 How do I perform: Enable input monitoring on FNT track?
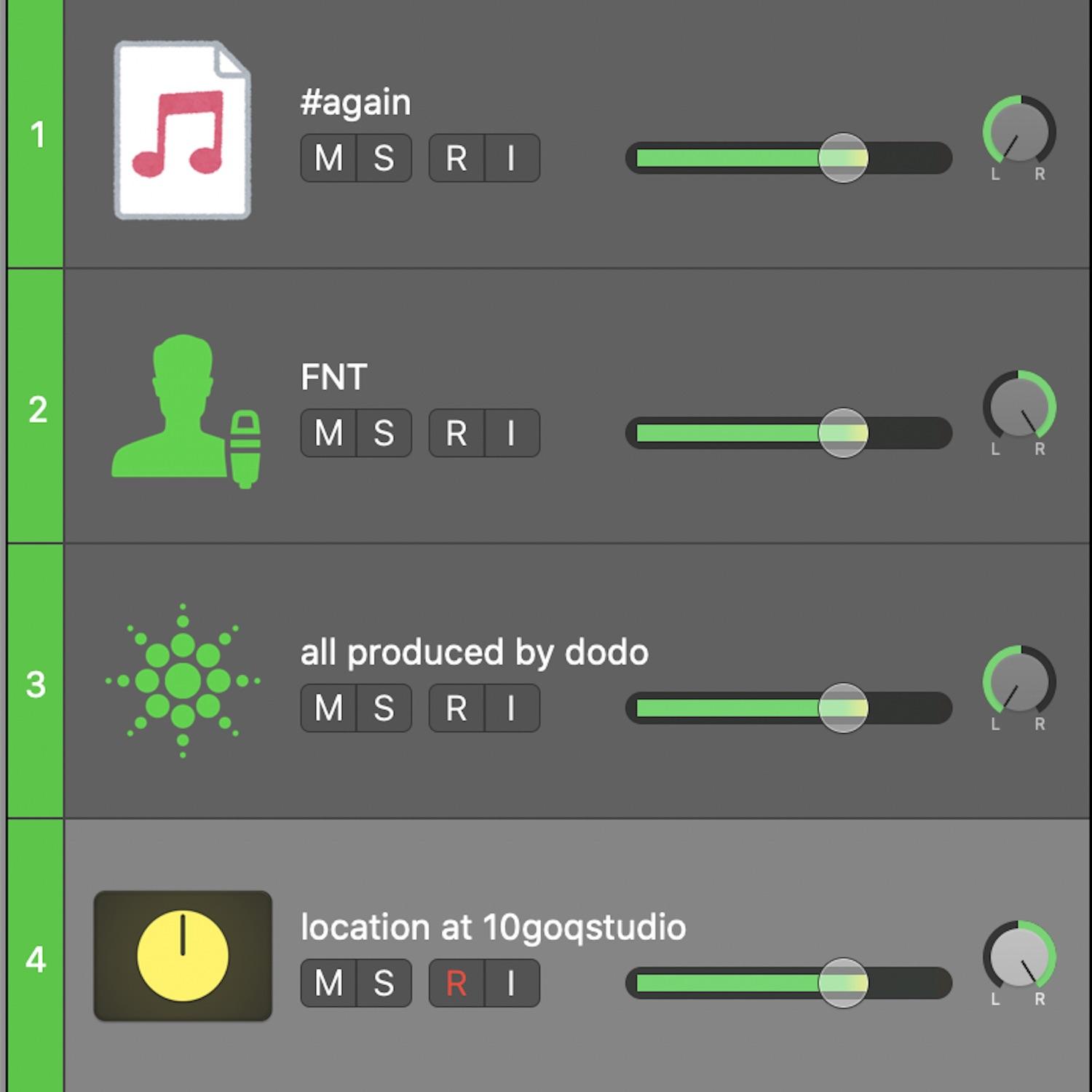pyautogui.click(x=513, y=433)
